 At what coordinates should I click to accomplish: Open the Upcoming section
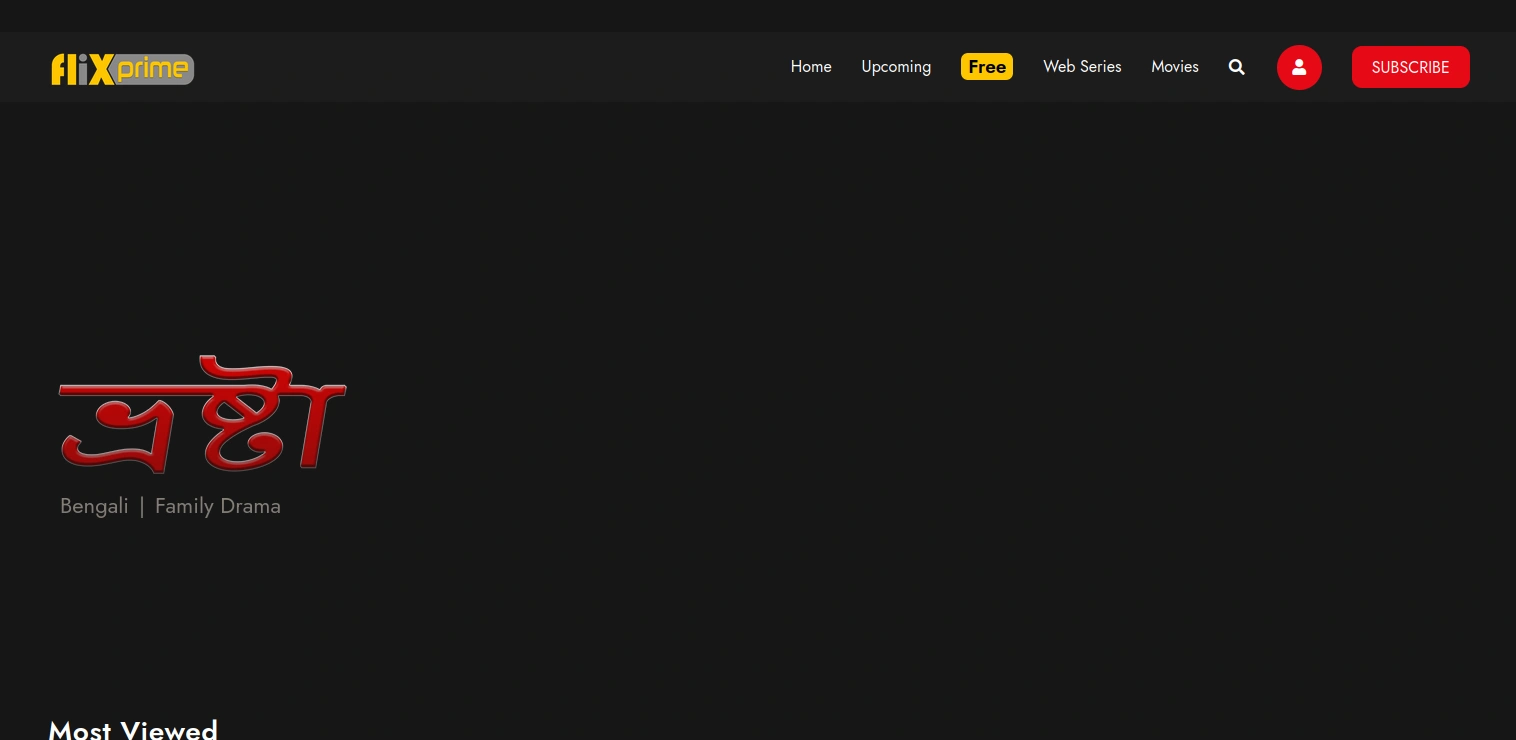pos(896,67)
